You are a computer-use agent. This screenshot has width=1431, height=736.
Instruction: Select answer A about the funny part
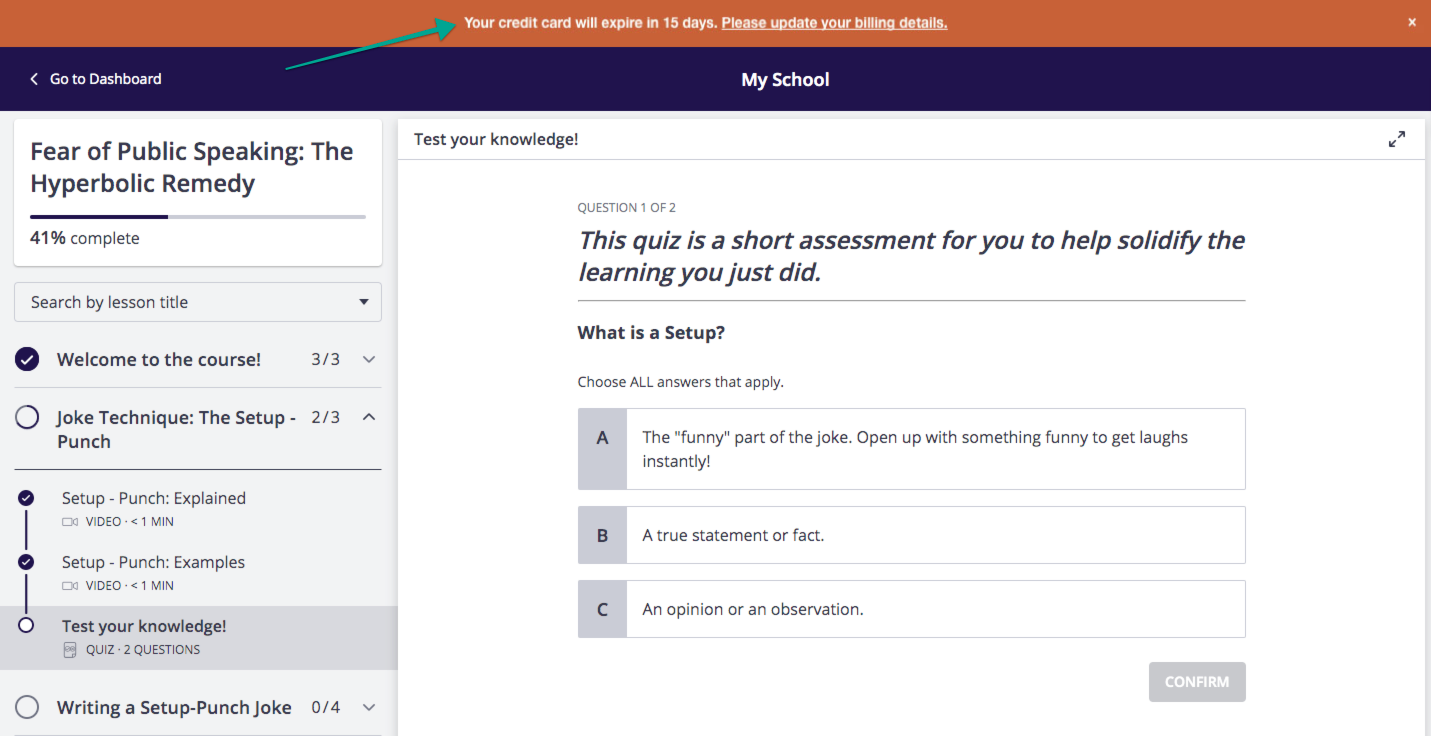[x=911, y=449]
